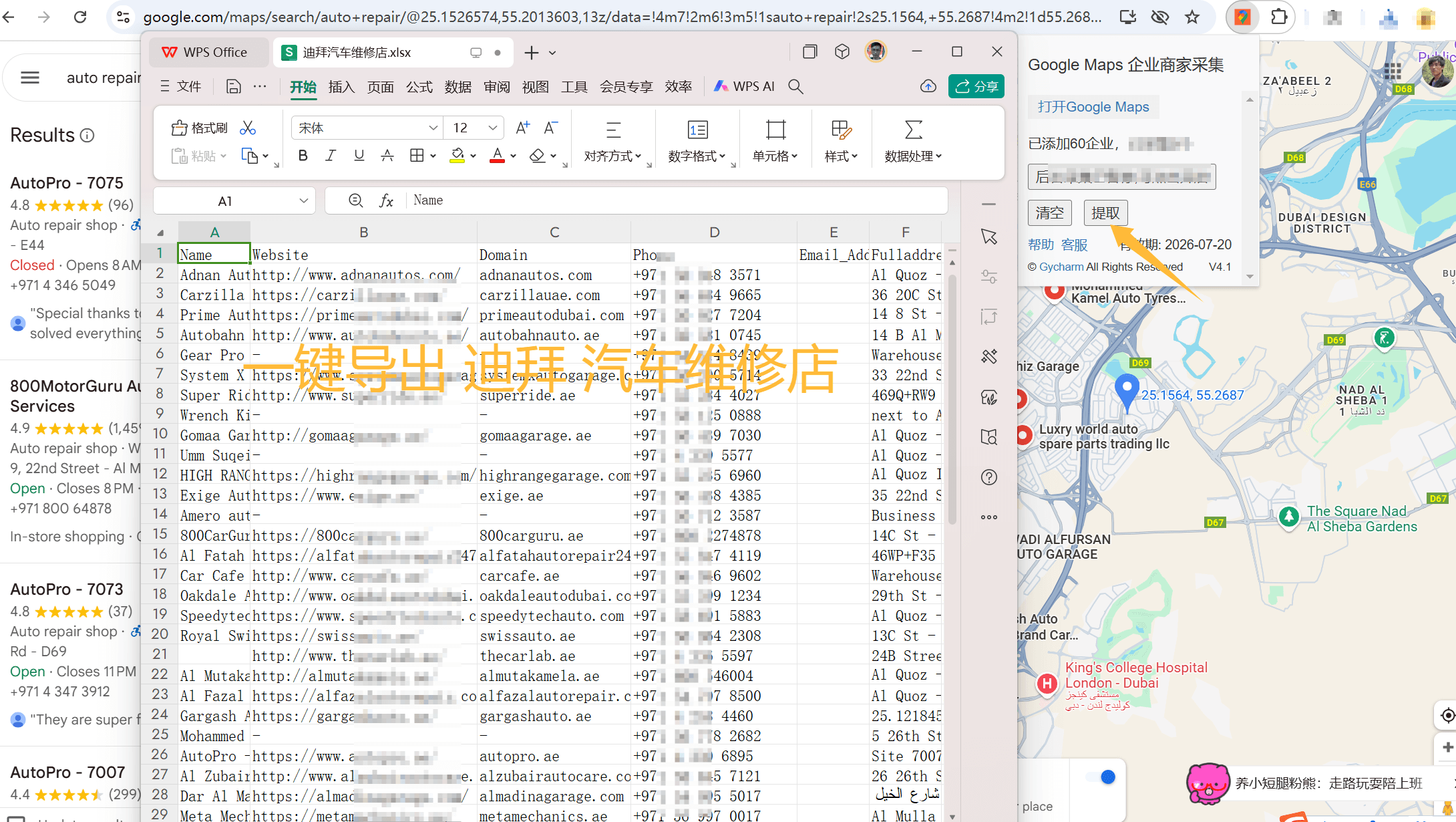The height and width of the screenshot is (822, 1456).
Task: Click column D header in spreadsheet
Action: tap(714, 232)
